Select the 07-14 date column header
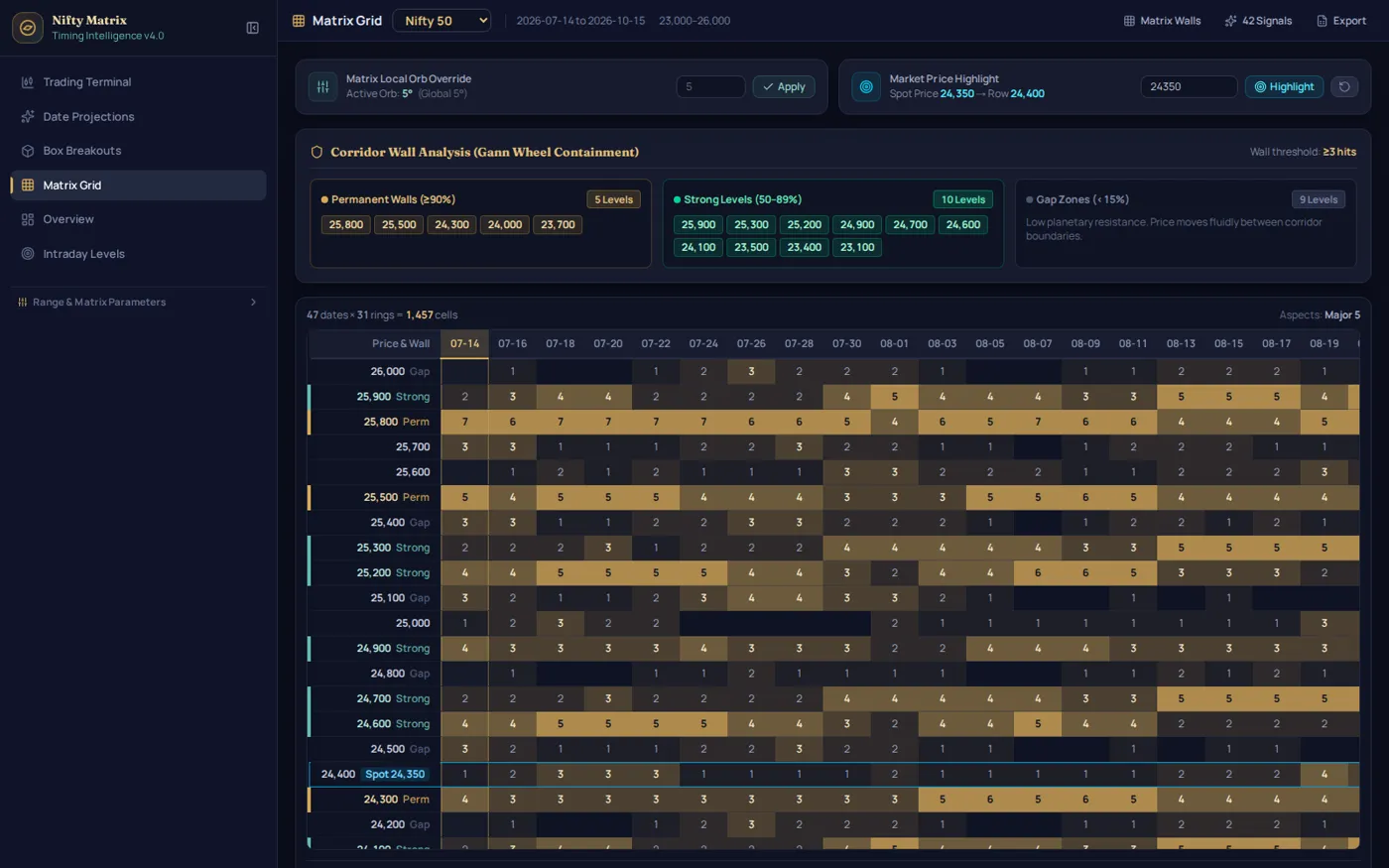Screen dimensions: 1389x868 464,344
